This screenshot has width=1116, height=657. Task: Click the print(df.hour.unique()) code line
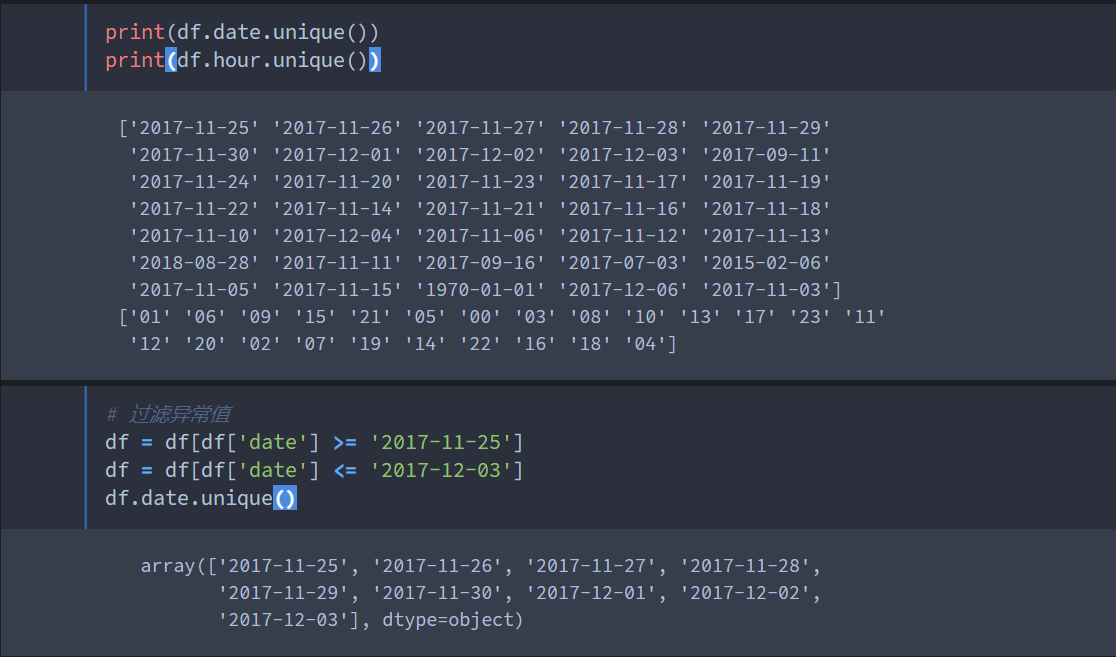[x=243, y=60]
